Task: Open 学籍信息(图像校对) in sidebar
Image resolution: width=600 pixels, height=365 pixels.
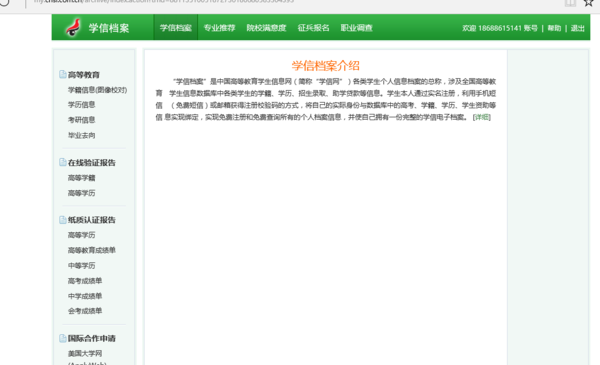Action: pos(98,90)
